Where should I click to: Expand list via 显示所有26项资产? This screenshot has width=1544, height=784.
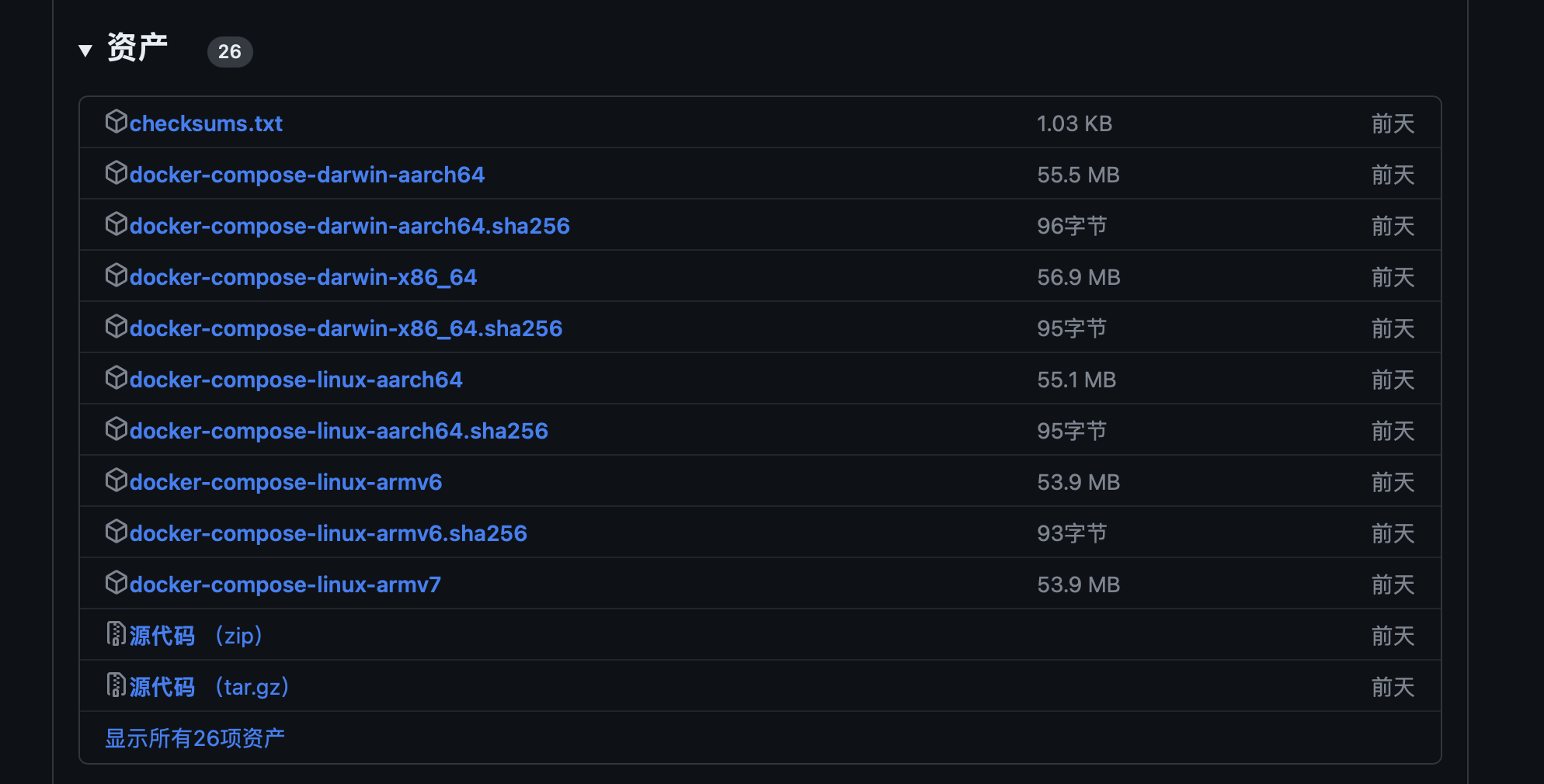coord(195,738)
